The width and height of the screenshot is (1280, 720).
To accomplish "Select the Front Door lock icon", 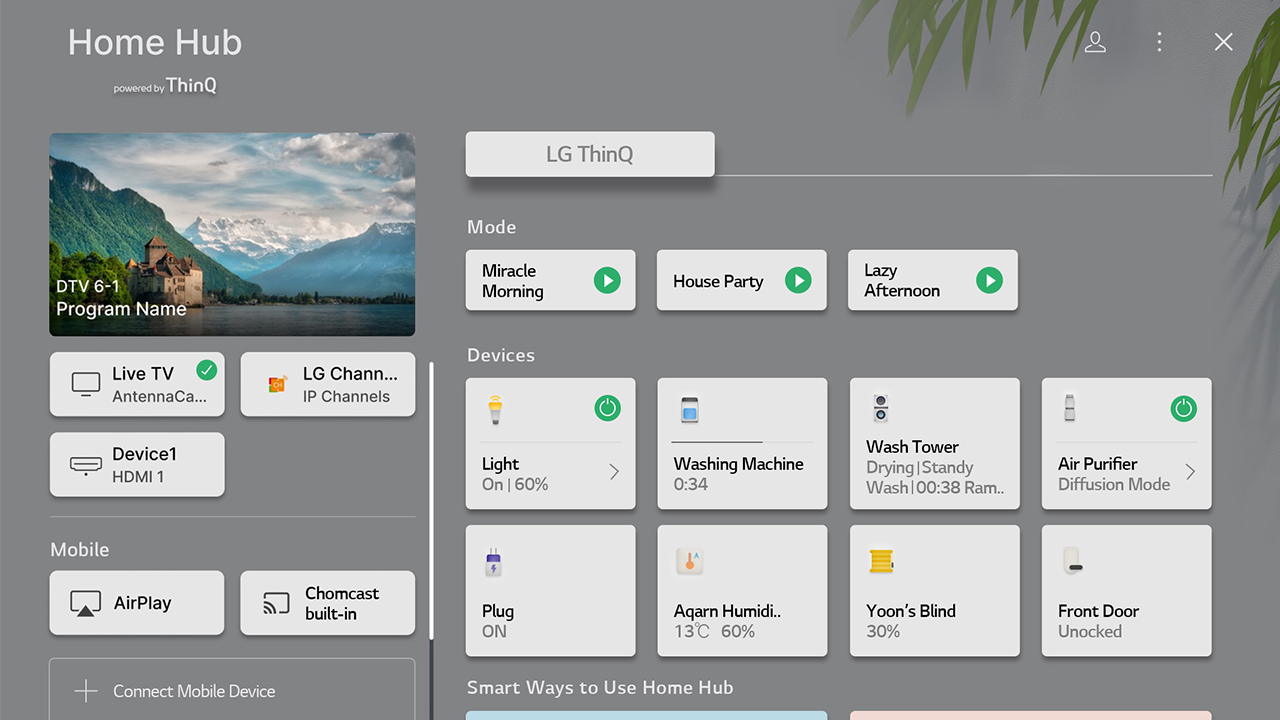I will tap(1071, 561).
